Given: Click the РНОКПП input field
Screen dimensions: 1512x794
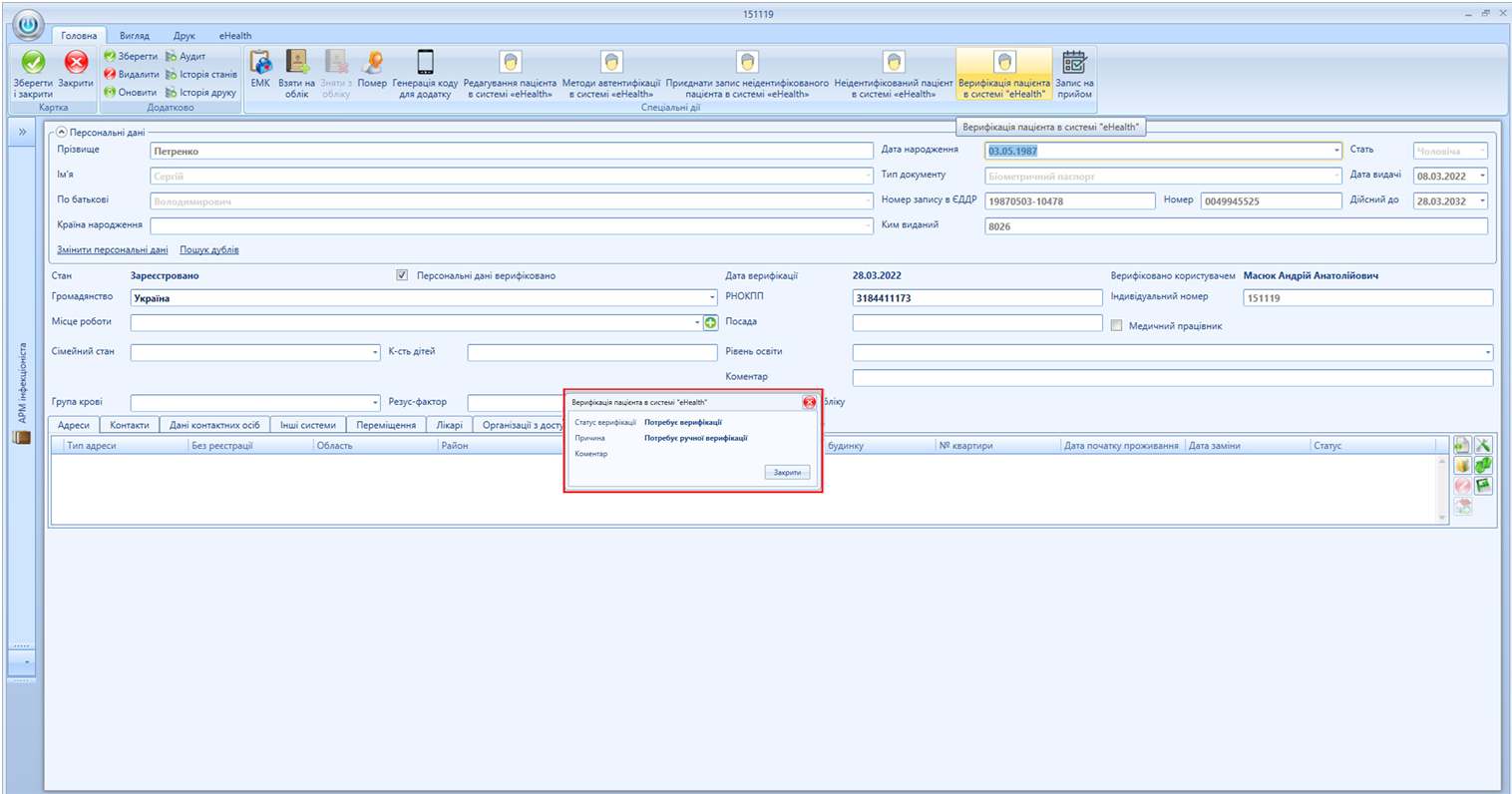Looking at the screenshot, I should [977, 298].
